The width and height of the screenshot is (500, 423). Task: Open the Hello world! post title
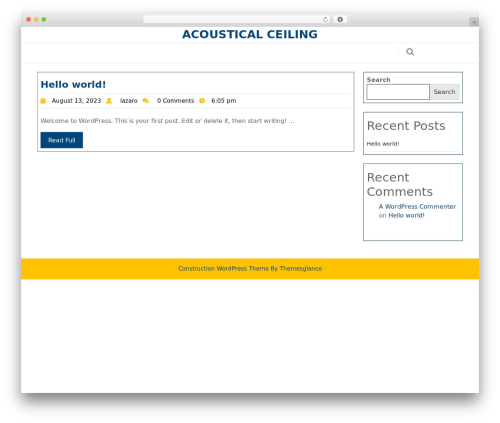73,84
